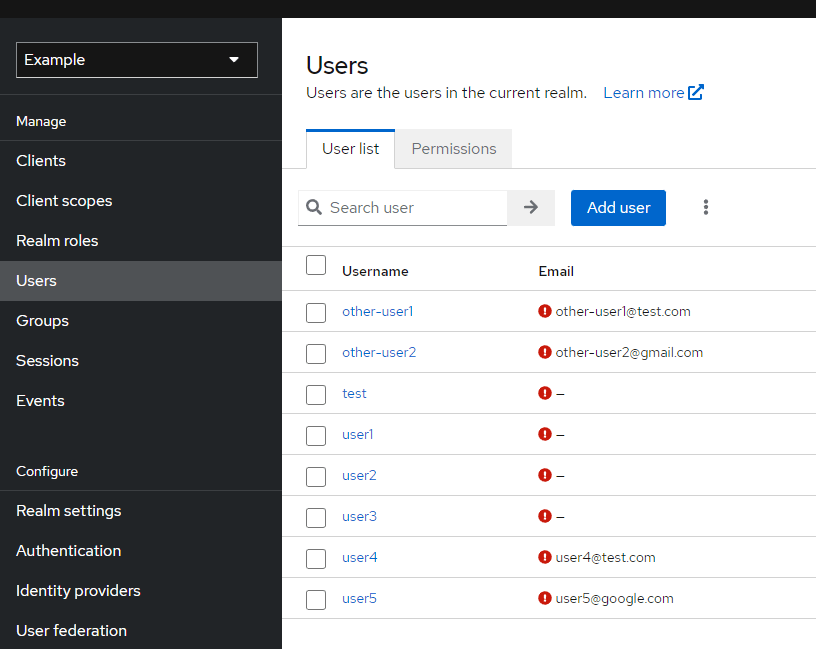The width and height of the screenshot is (816, 649).
Task: Toggle the select-all checkbox in the table header
Action: (316, 265)
